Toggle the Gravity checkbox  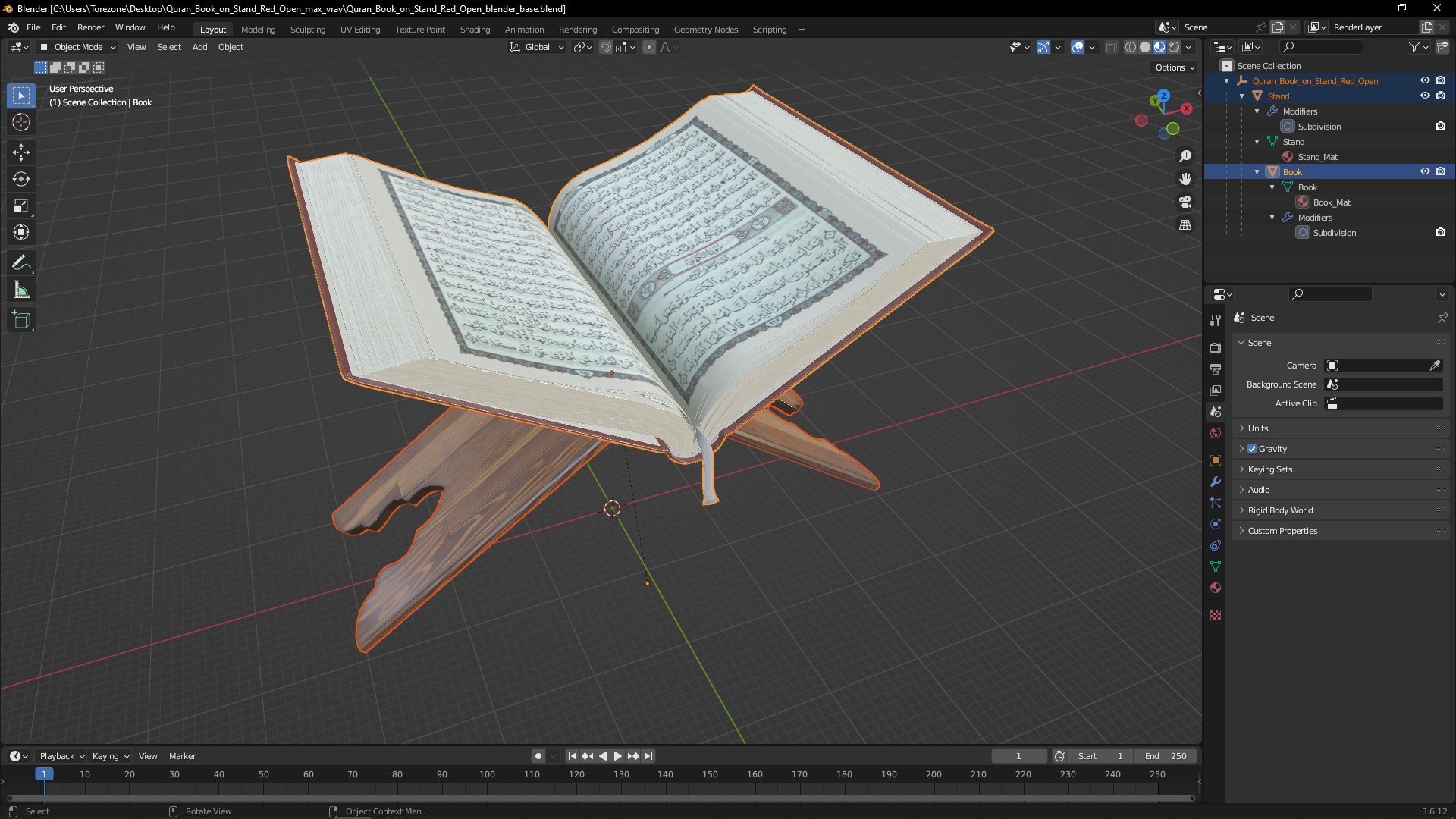tap(1252, 449)
